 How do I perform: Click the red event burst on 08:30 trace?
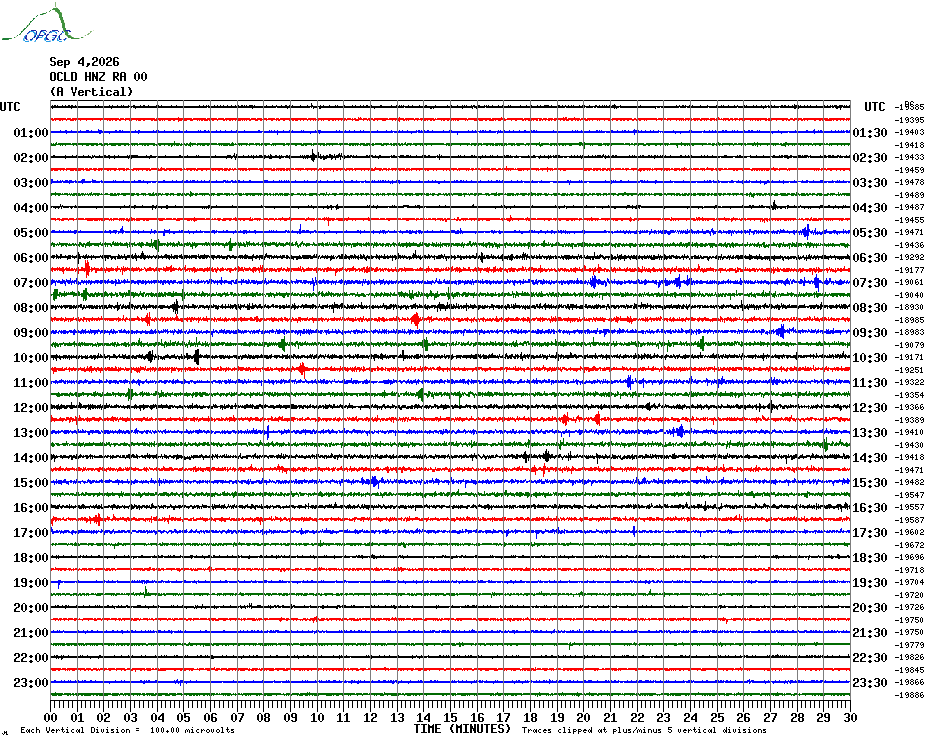pyautogui.click(x=416, y=320)
